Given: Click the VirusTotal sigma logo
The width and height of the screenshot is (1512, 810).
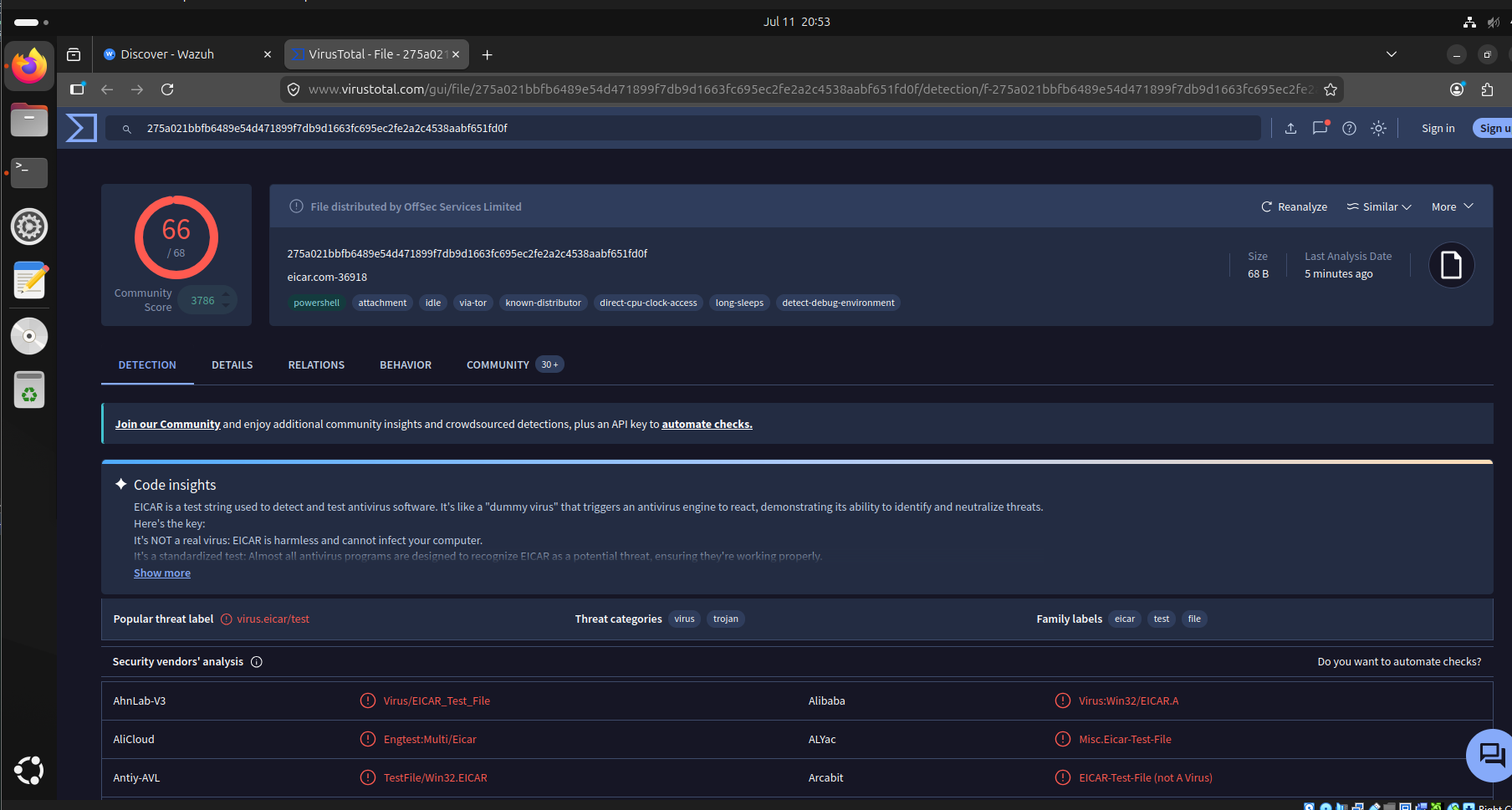Looking at the screenshot, I should [x=81, y=128].
